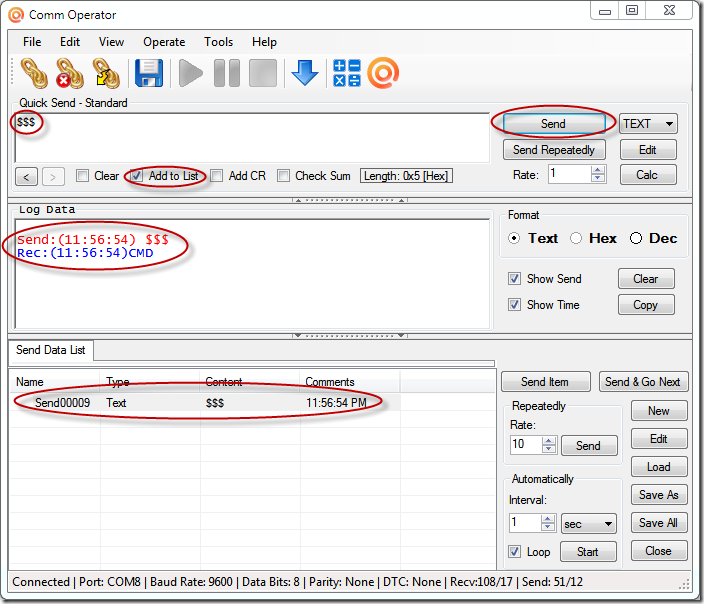Decrease the Repeatedly Rate value

click(548, 449)
